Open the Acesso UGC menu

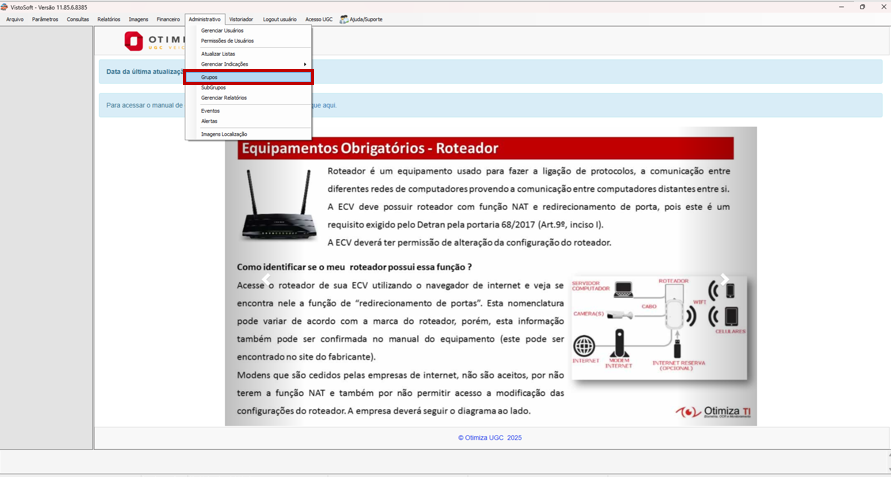pyautogui.click(x=319, y=19)
